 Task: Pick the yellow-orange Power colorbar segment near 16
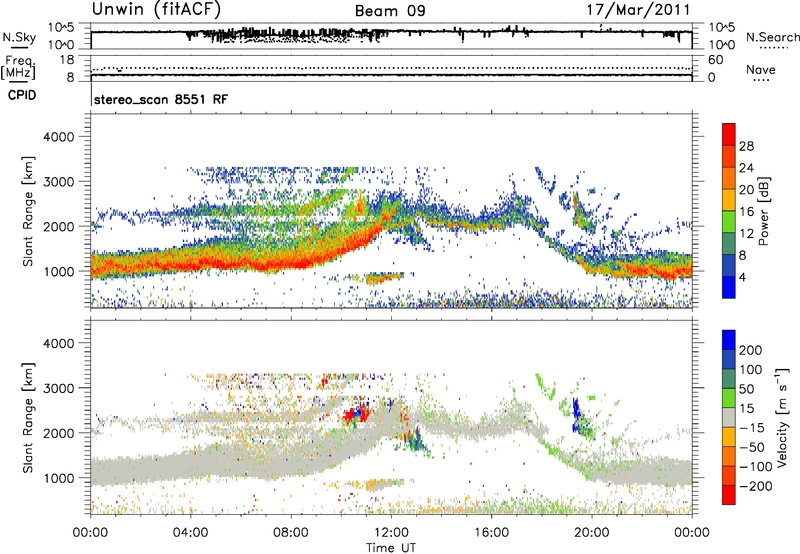729,199
